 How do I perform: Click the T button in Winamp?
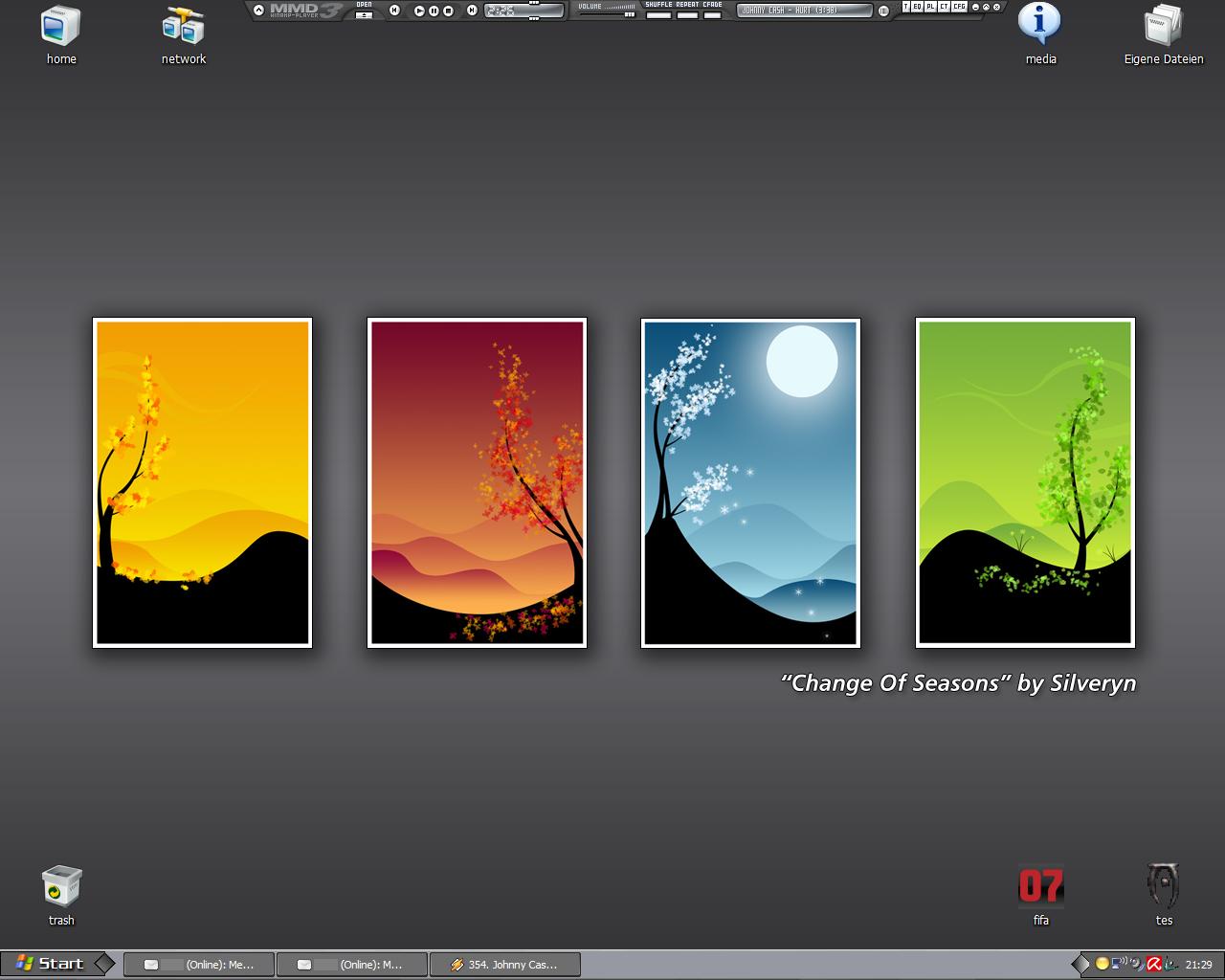(905, 7)
